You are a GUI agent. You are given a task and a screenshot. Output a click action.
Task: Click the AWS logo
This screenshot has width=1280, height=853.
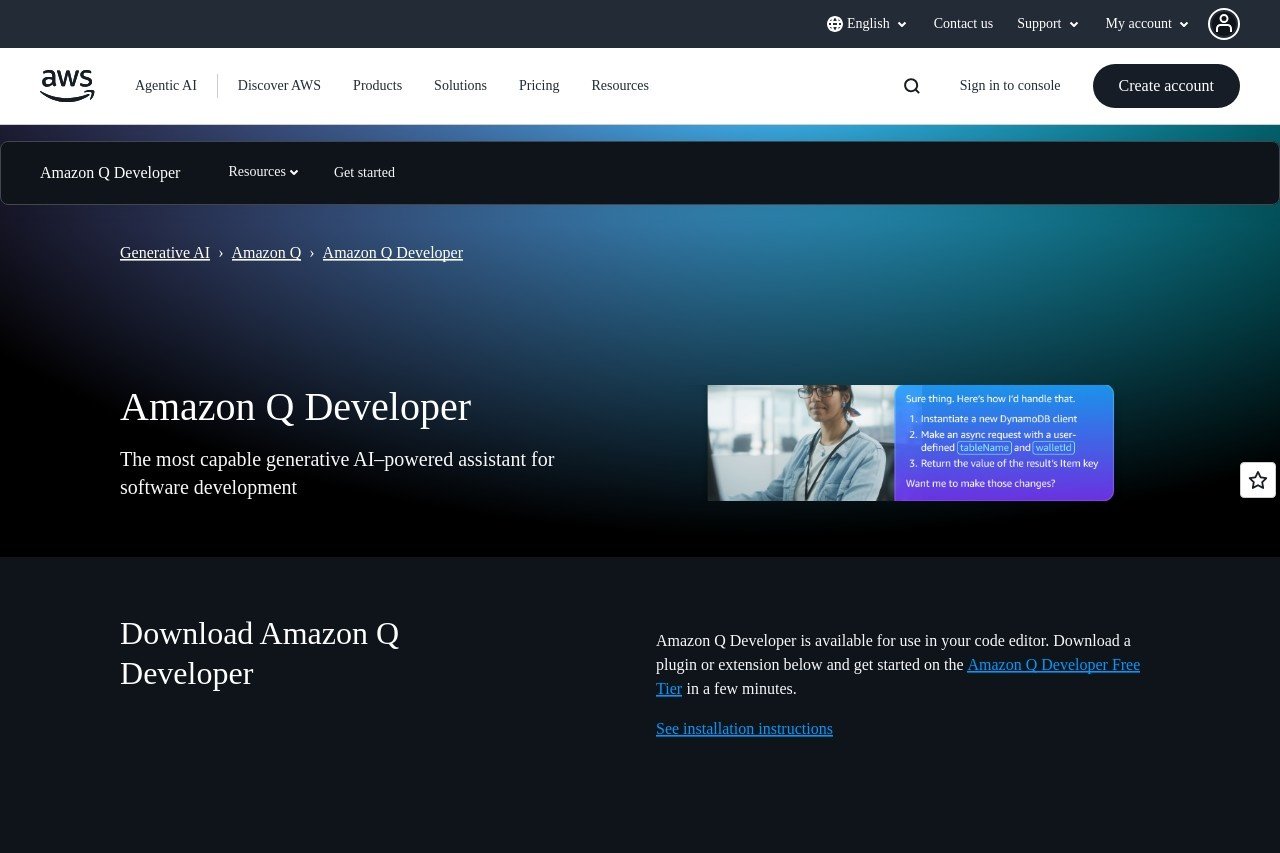pos(67,86)
